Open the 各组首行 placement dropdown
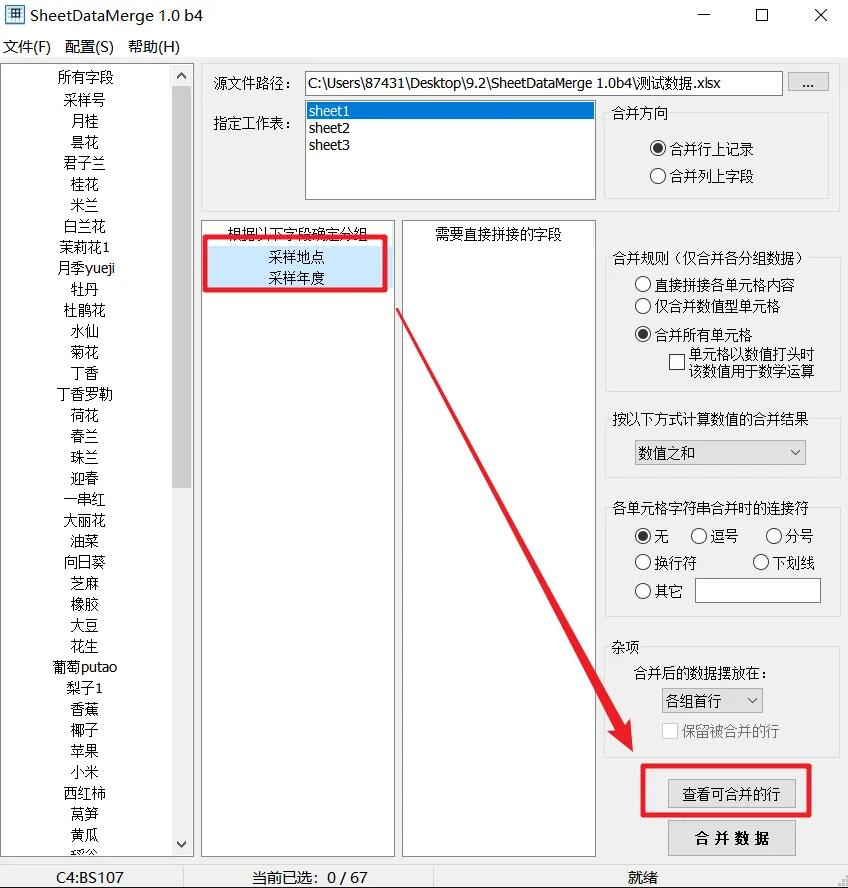 click(x=712, y=701)
